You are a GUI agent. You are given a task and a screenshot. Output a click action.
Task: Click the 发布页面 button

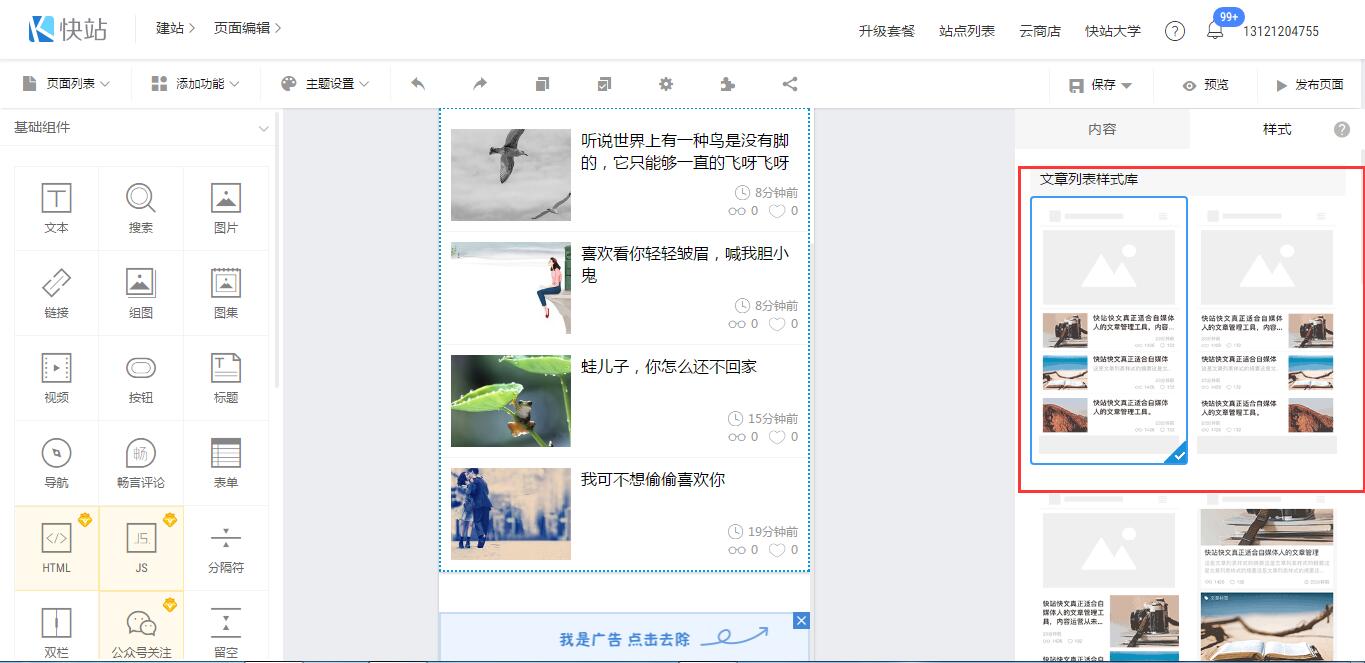point(1309,85)
